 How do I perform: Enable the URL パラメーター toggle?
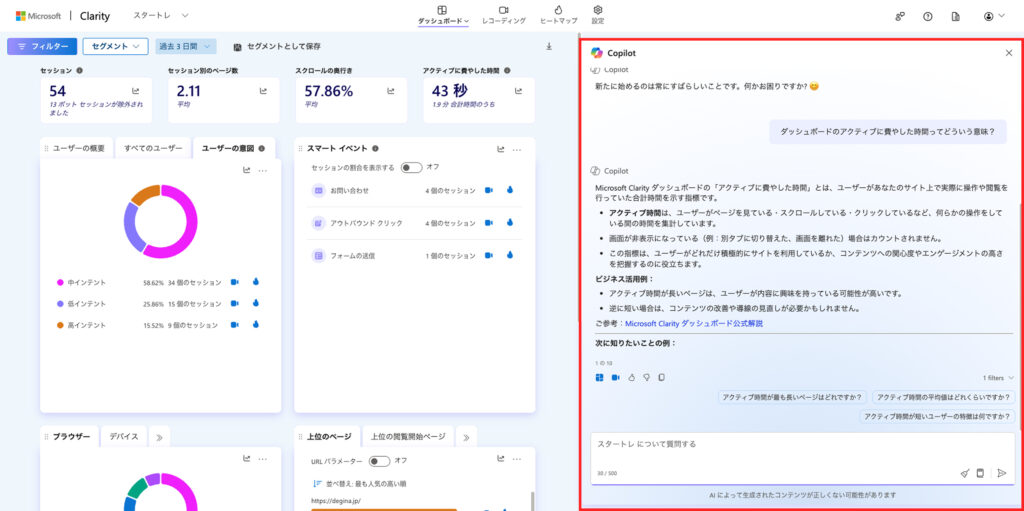(x=379, y=461)
